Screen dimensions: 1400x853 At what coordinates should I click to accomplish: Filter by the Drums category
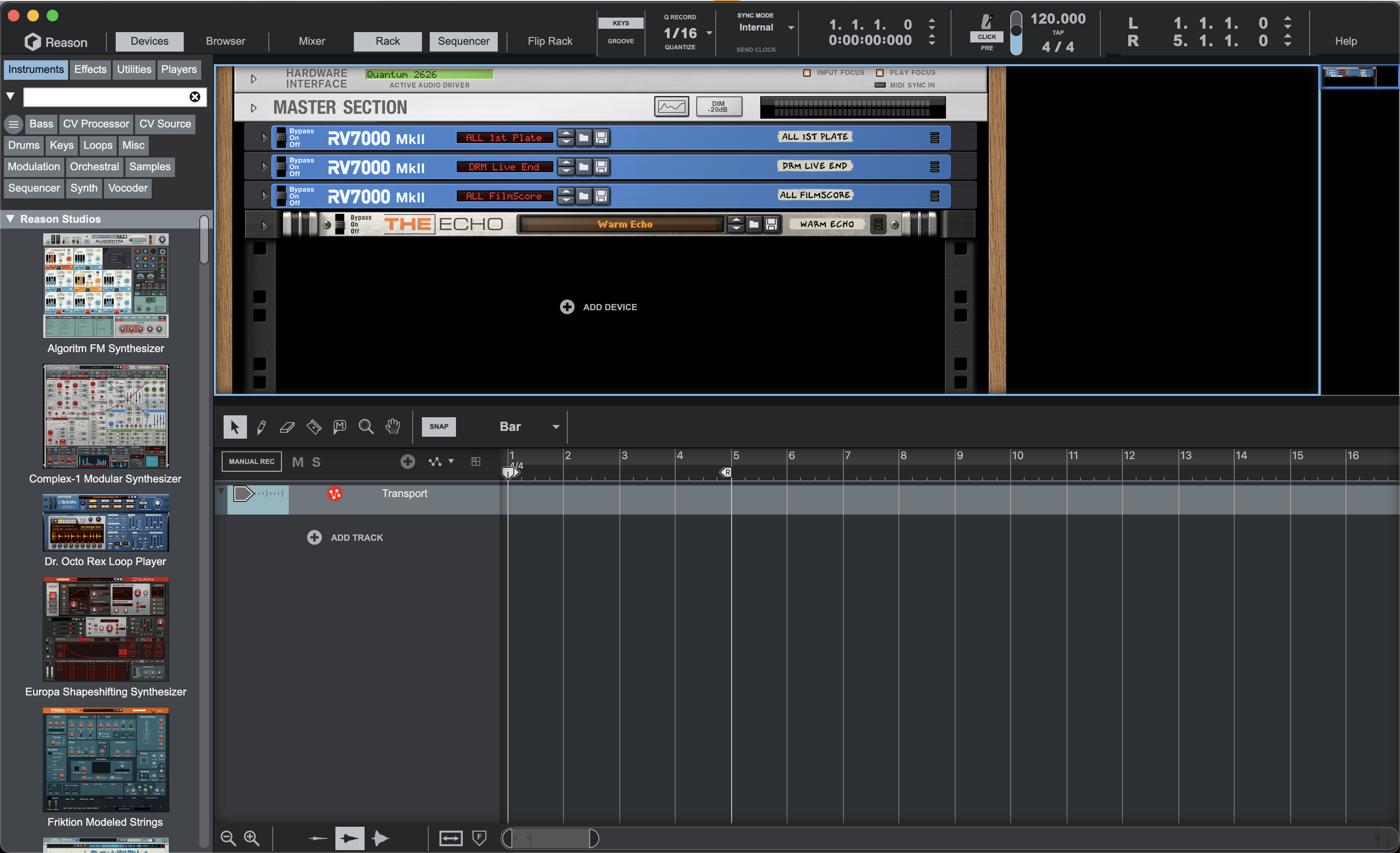pos(24,145)
